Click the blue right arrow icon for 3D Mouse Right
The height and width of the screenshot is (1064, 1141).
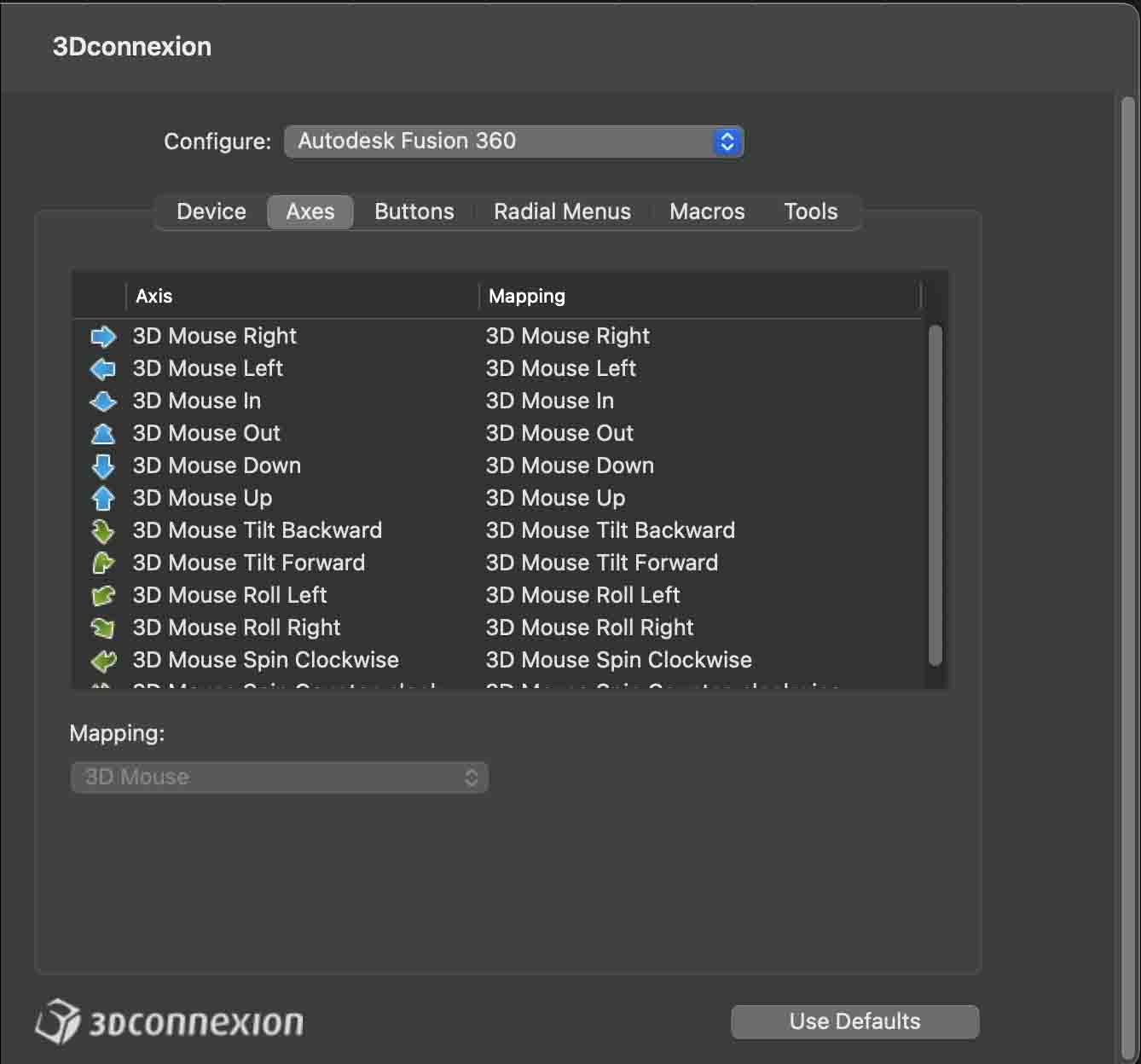click(x=103, y=337)
